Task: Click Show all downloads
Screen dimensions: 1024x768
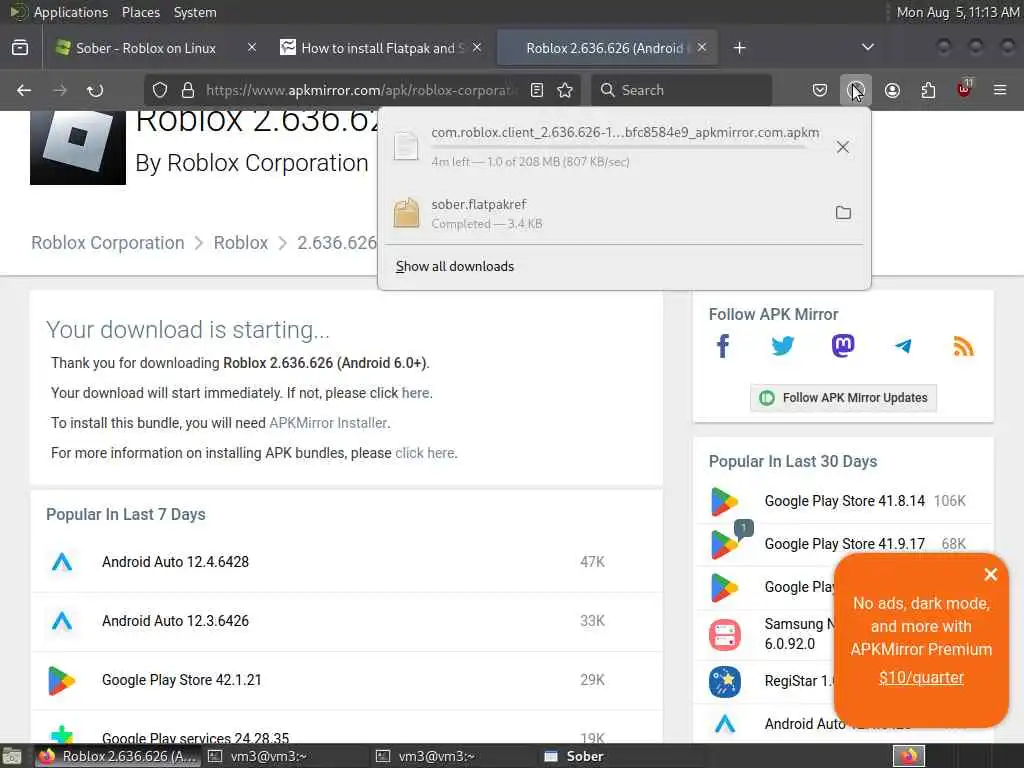Action: click(x=455, y=266)
